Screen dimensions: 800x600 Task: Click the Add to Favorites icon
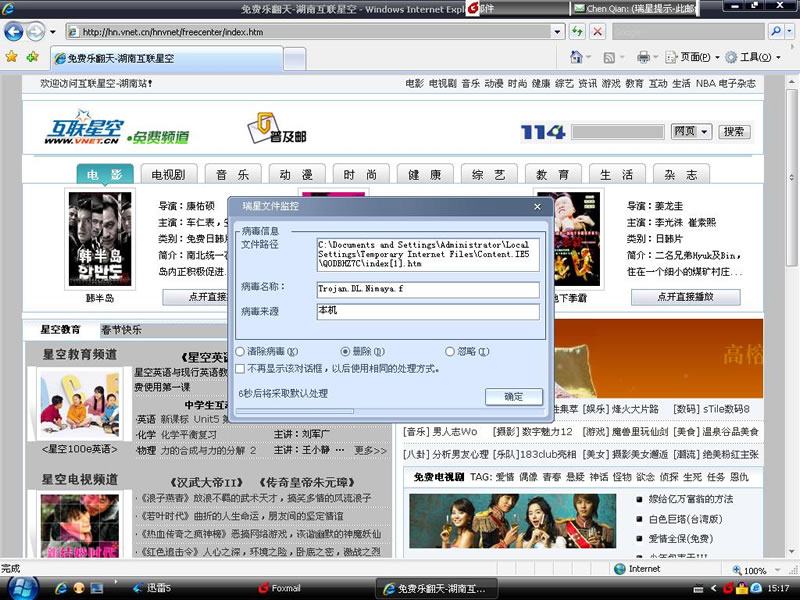pyautogui.click(x=32, y=57)
